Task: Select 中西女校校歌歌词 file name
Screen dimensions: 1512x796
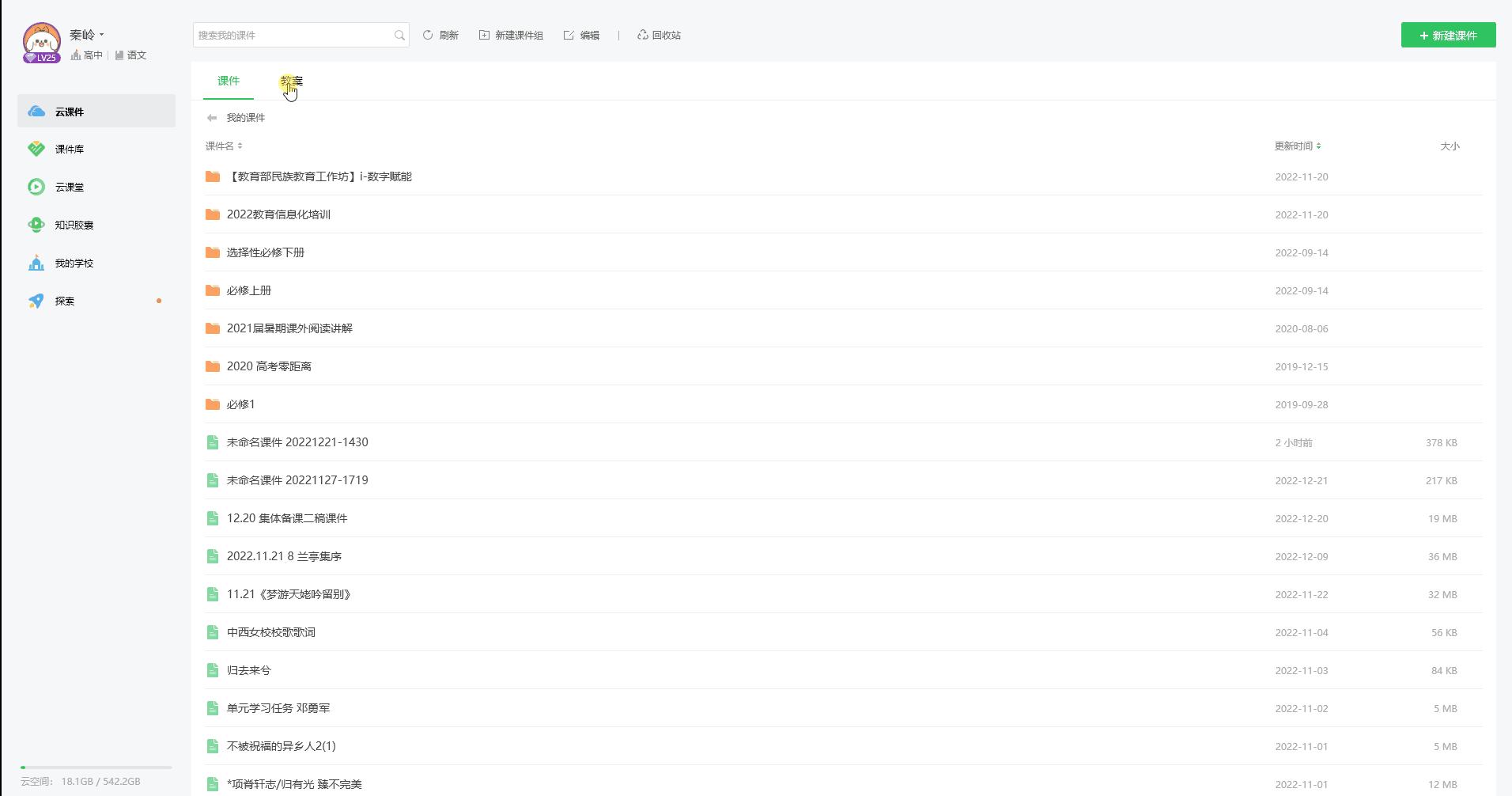Action: (271, 632)
